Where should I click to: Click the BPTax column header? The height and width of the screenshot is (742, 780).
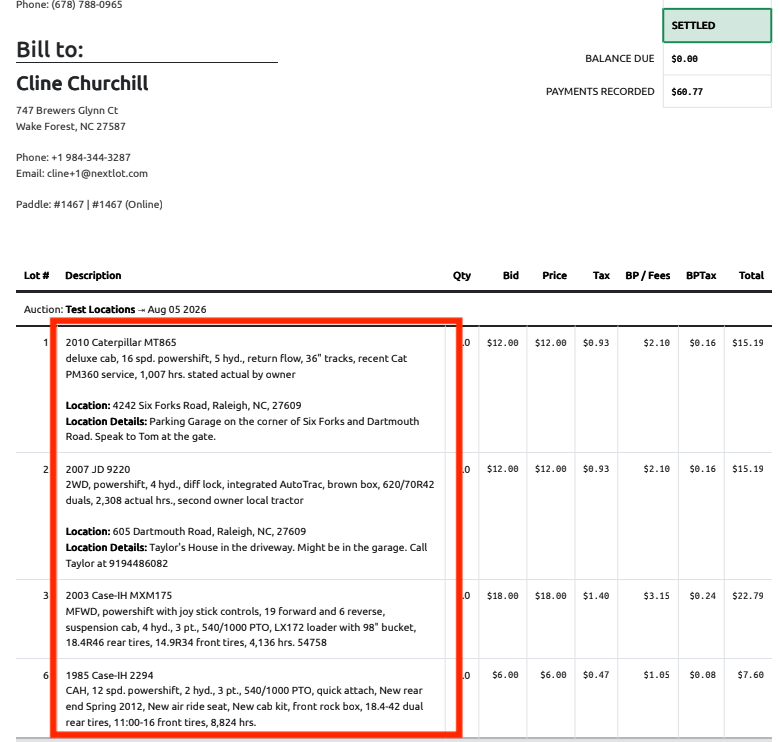tap(701, 276)
